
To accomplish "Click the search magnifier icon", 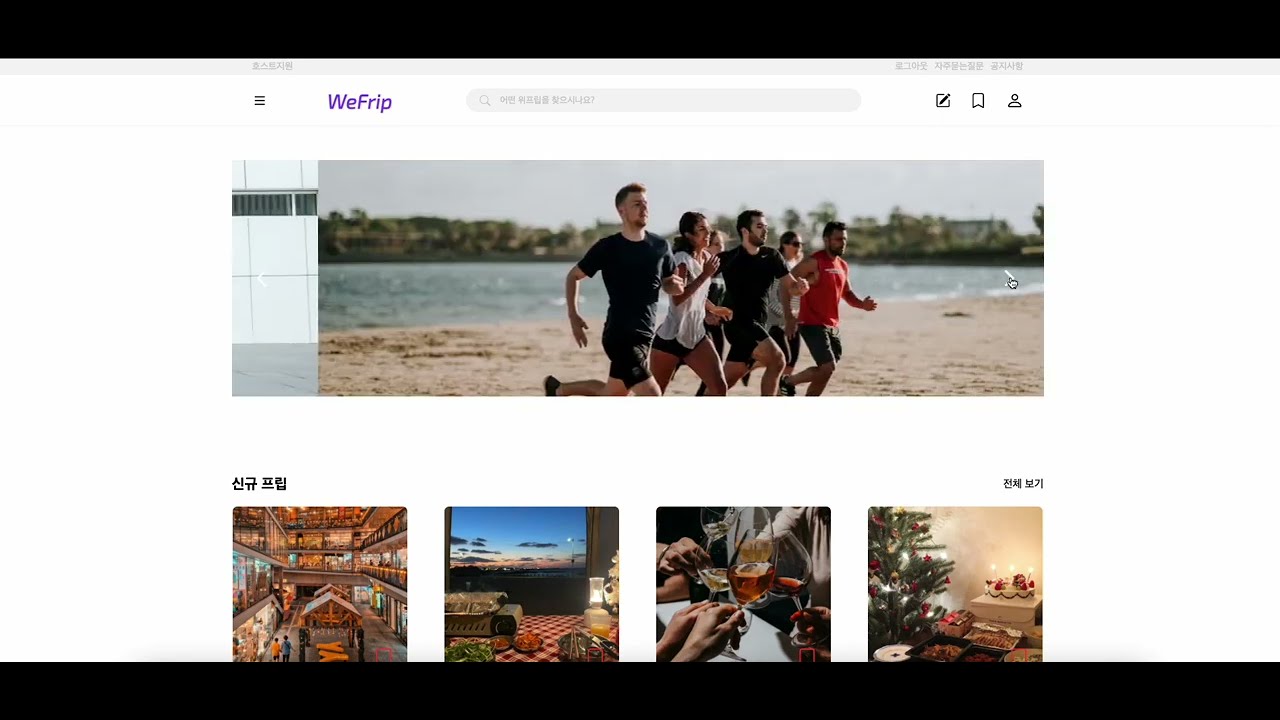I will pos(485,101).
